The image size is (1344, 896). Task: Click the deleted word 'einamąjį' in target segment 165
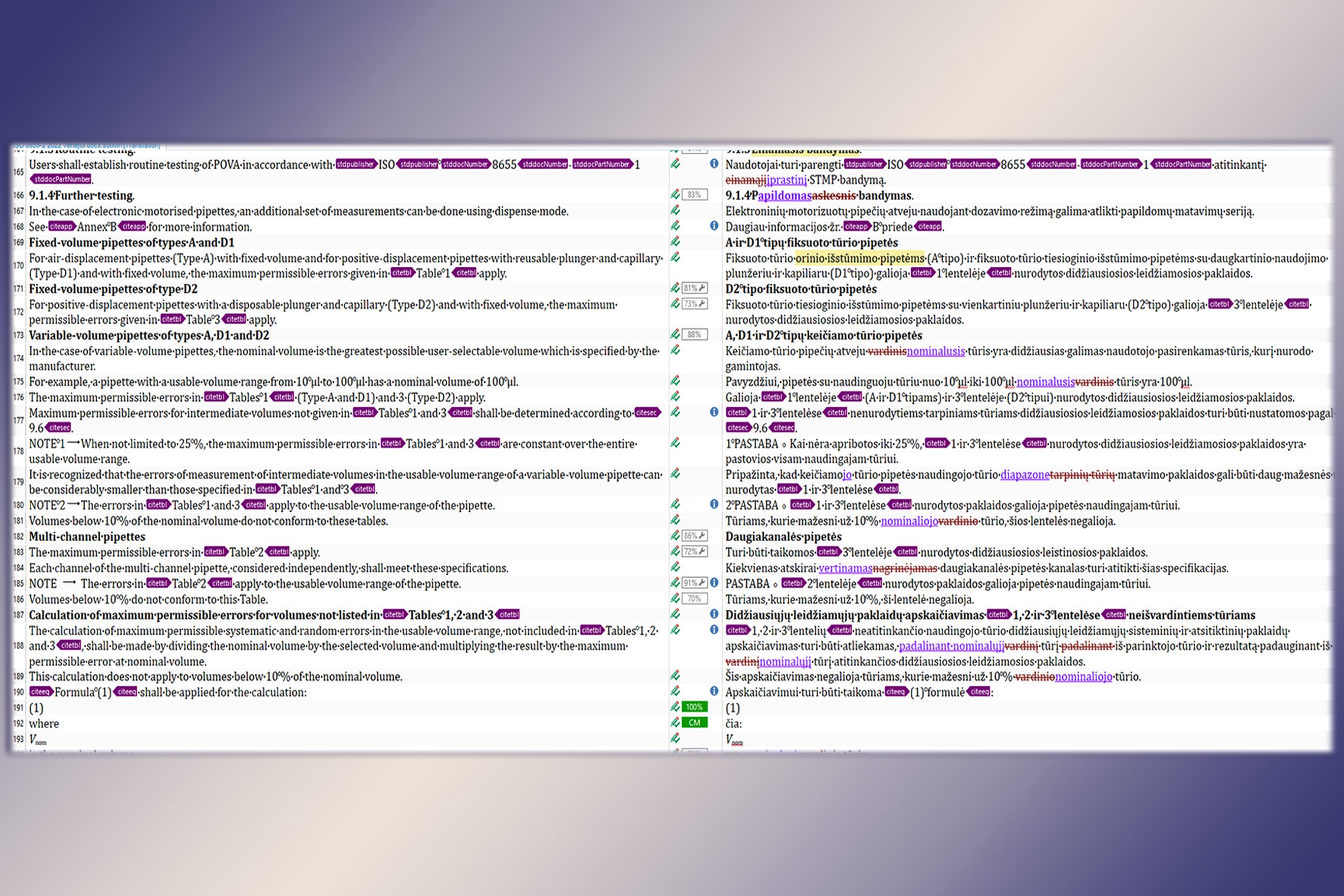tap(745, 180)
